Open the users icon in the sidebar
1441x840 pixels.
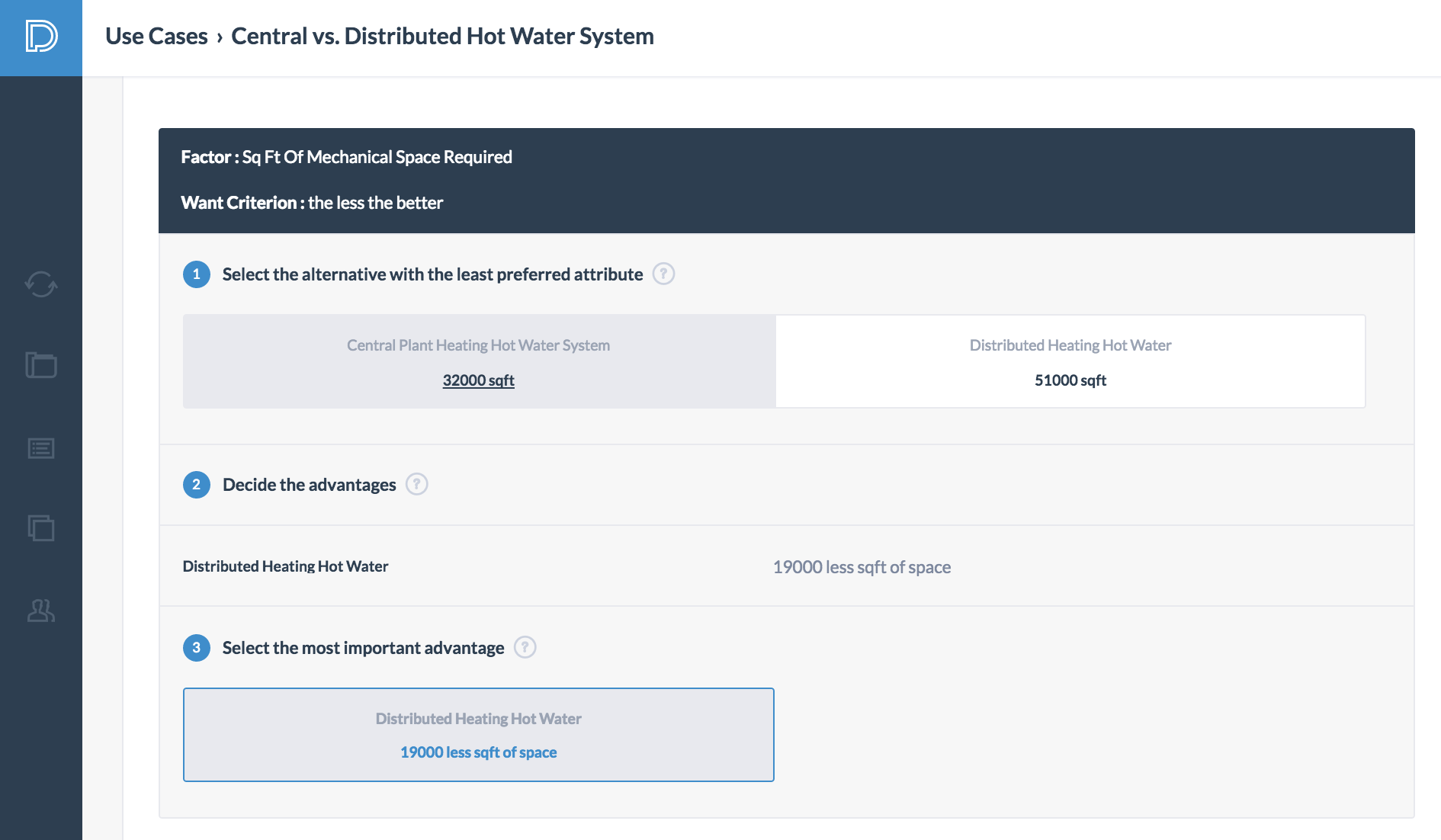(x=41, y=610)
